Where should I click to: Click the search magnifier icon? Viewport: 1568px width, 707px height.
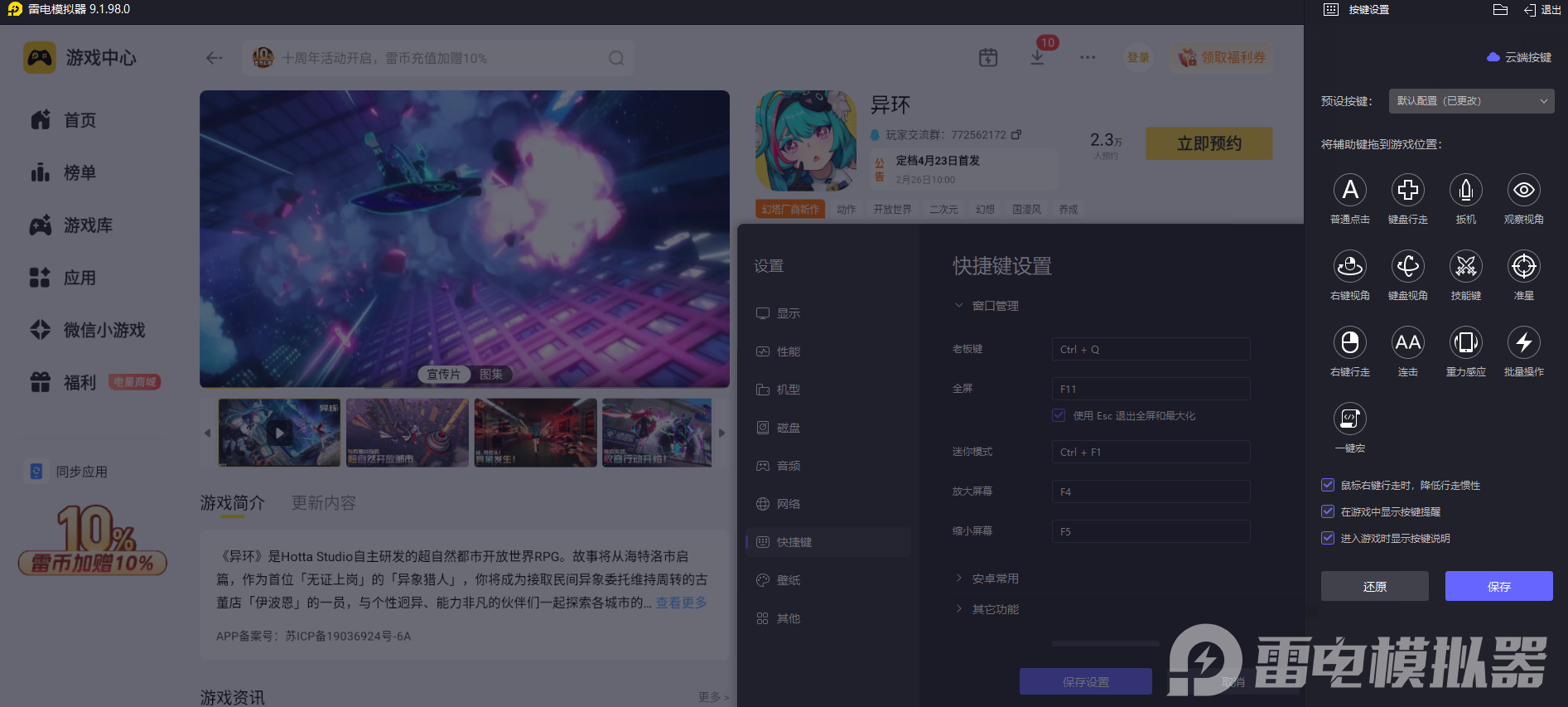[x=616, y=58]
